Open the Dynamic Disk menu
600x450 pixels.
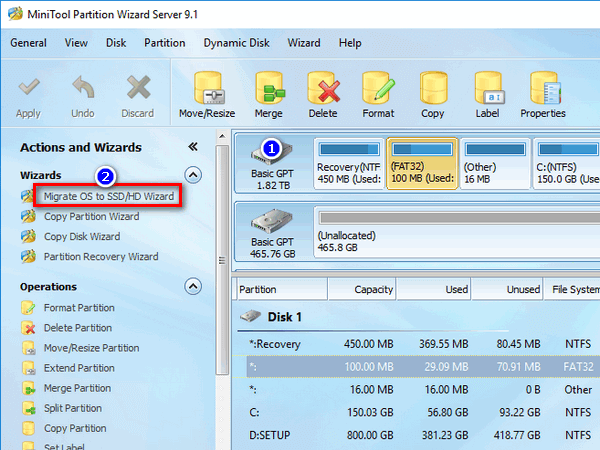236,43
